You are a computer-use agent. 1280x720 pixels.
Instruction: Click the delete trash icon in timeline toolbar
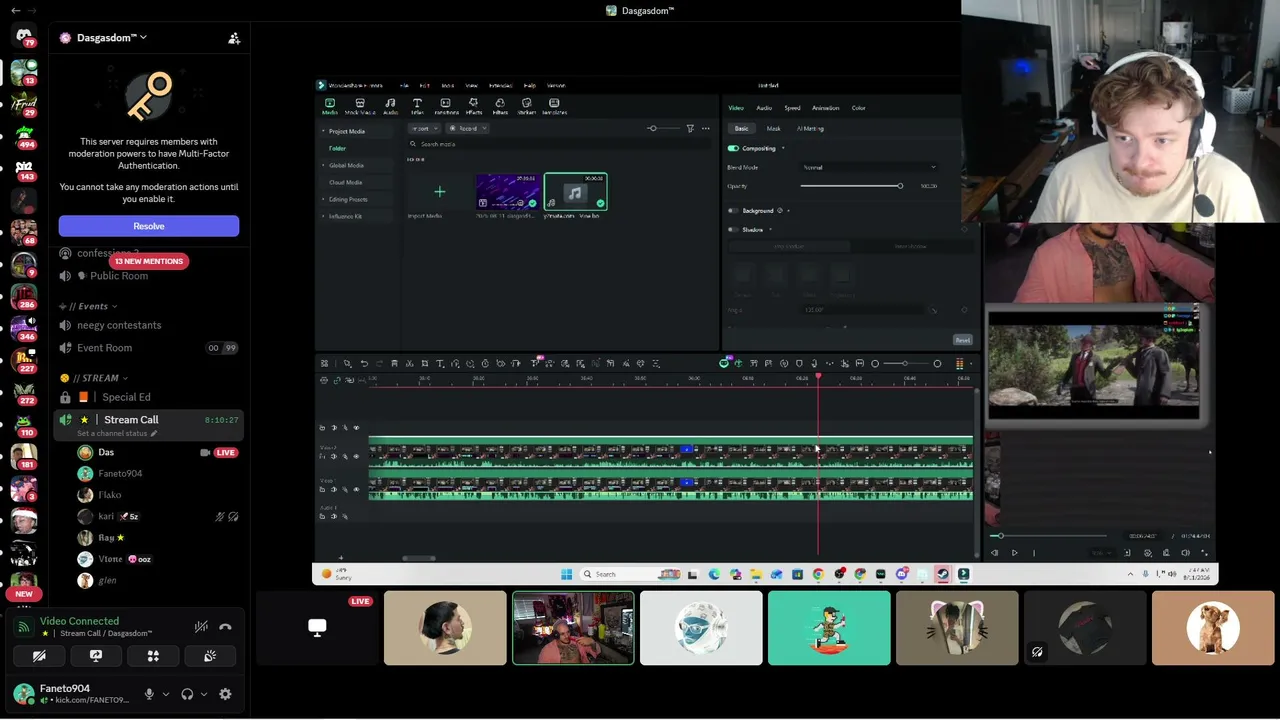click(394, 363)
